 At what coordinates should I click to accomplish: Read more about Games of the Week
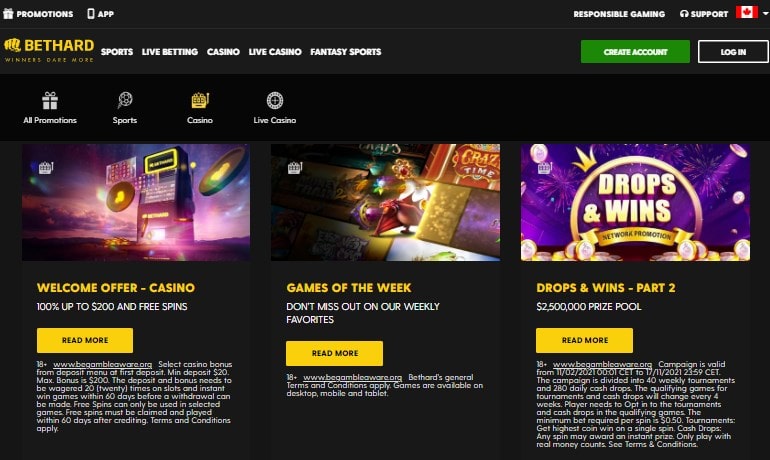[334, 353]
